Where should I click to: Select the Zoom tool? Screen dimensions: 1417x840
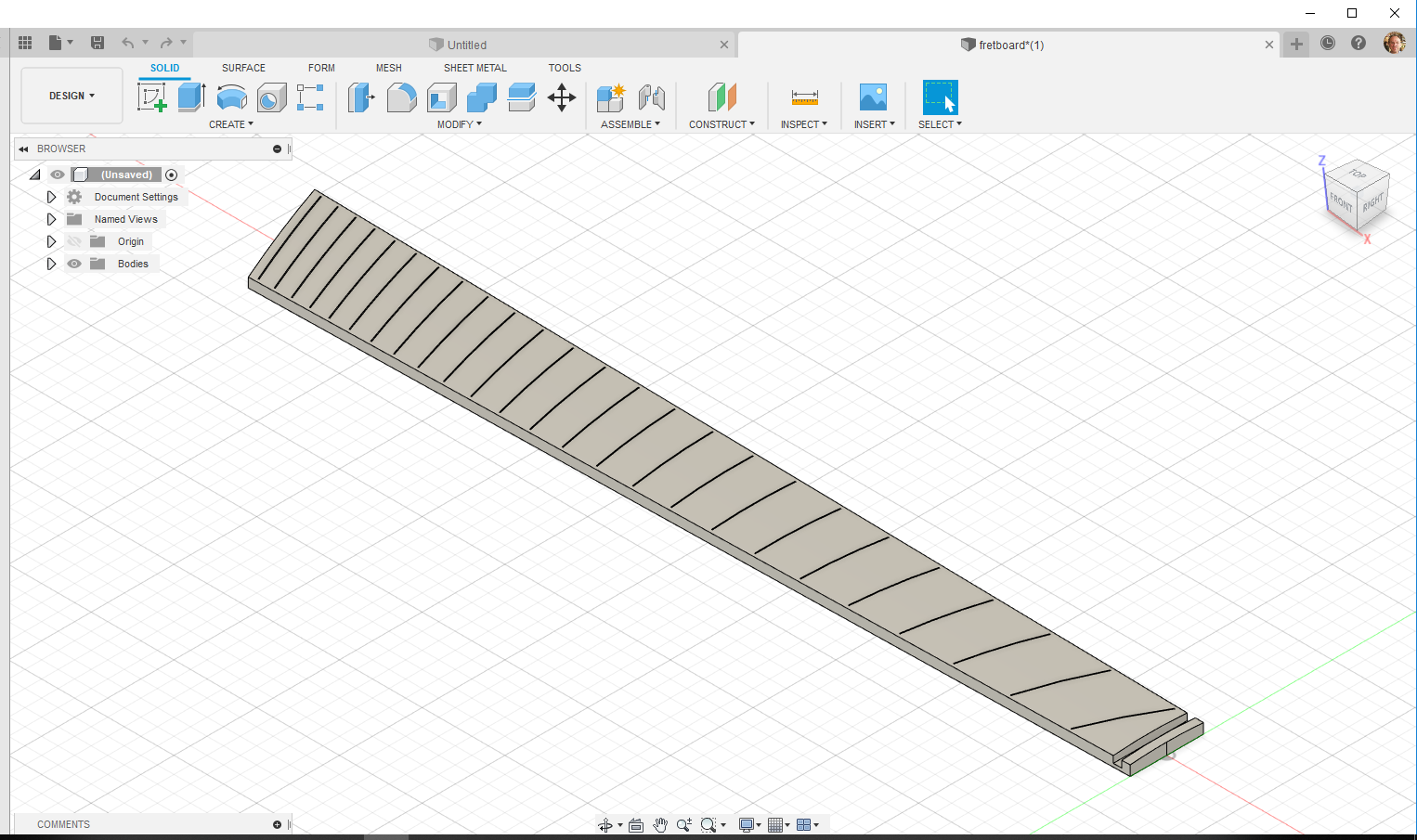click(x=684, y=824)
